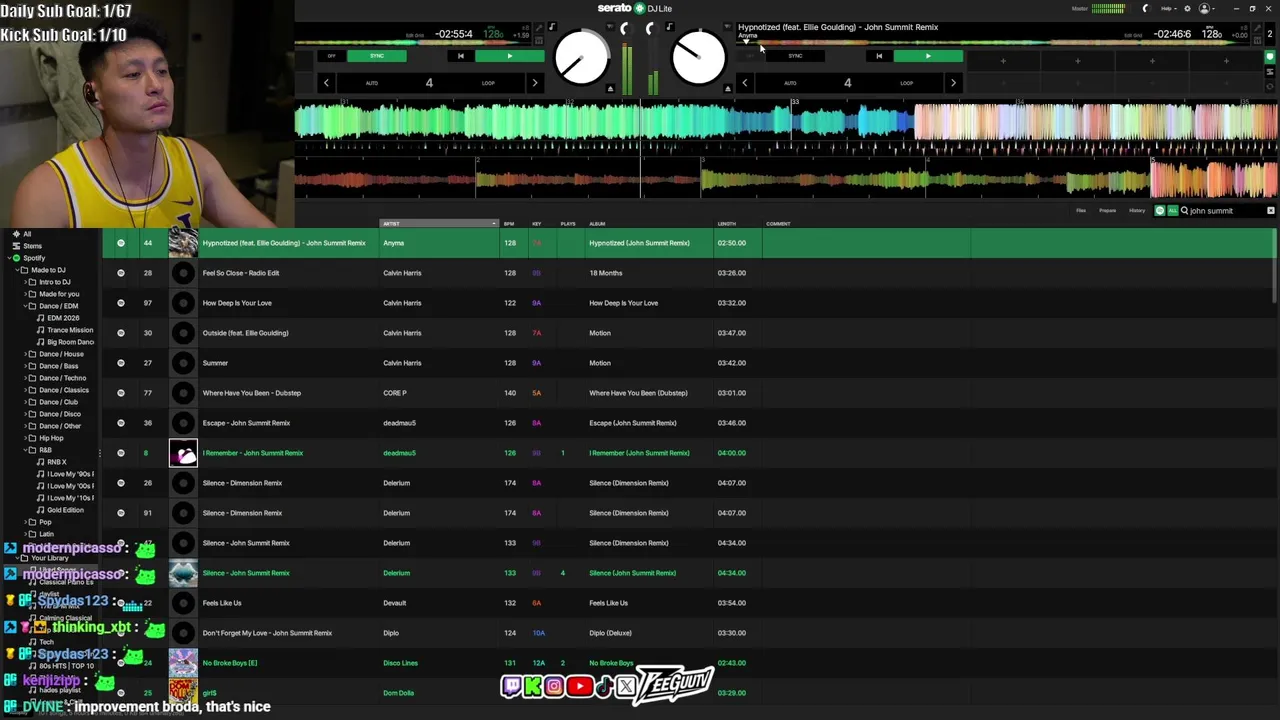Screen dimensions: 1280x720
Task: Open the Trance Mission playlist
Action: (69, 330)
